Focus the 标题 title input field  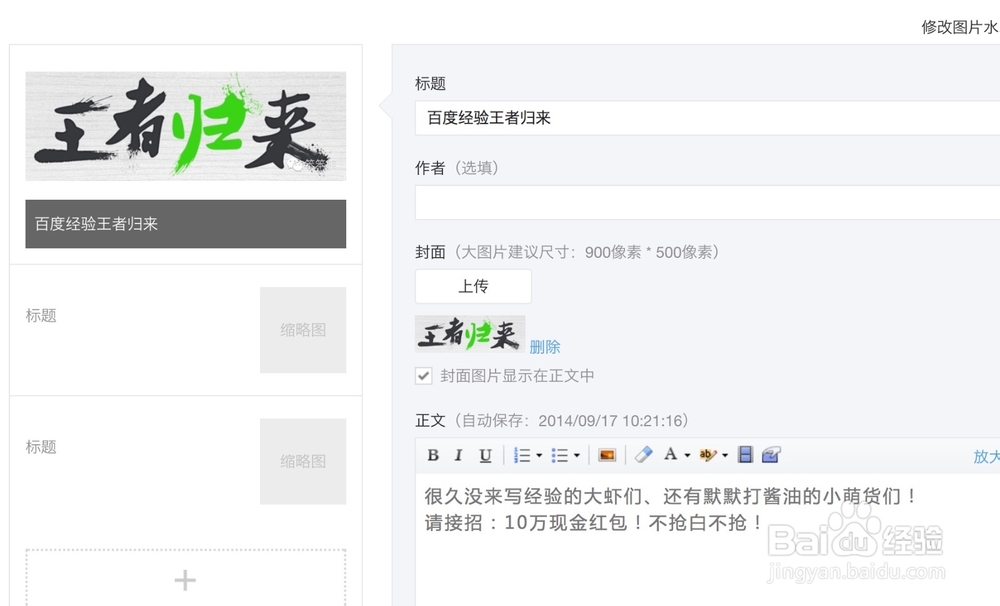[x=707, y=117]
